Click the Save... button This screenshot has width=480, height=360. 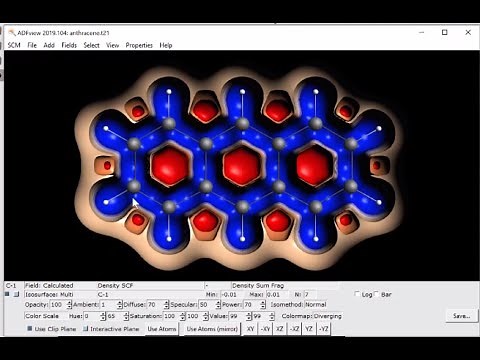pyautogui.click(x=461, y=316)
